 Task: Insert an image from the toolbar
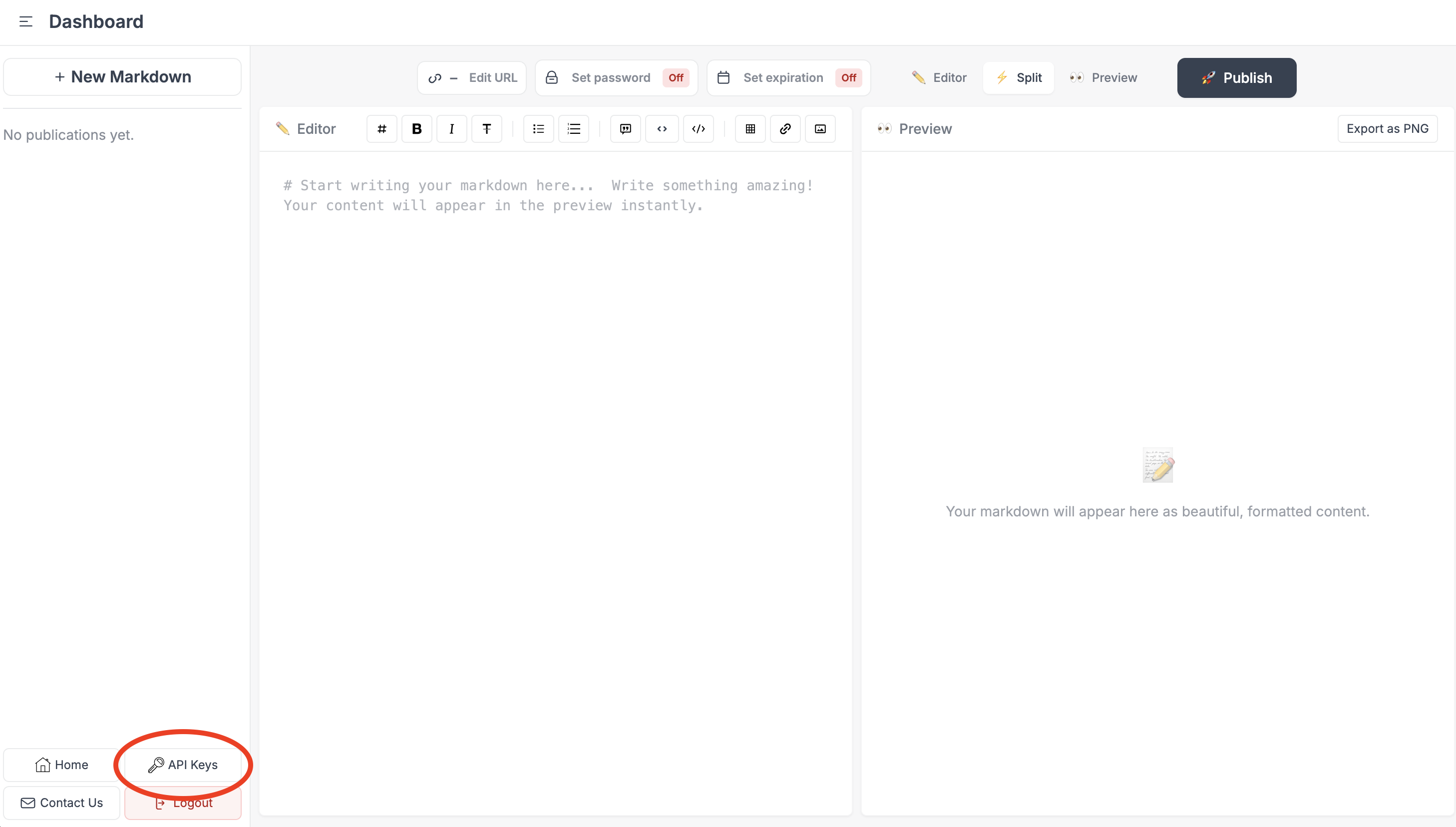coord(820,129)
